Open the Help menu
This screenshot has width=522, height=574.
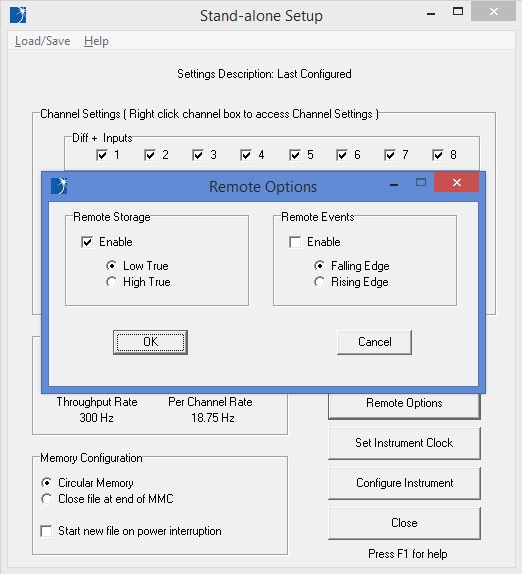pos(96,41)
